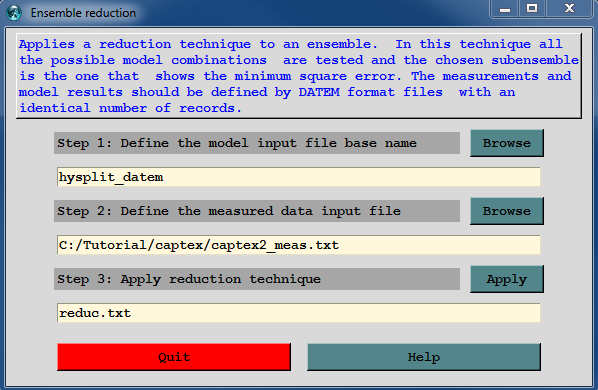Maximize the Ensemble reduction window
The height and width of the screenshot is (390, 598).
coord(532,9)
